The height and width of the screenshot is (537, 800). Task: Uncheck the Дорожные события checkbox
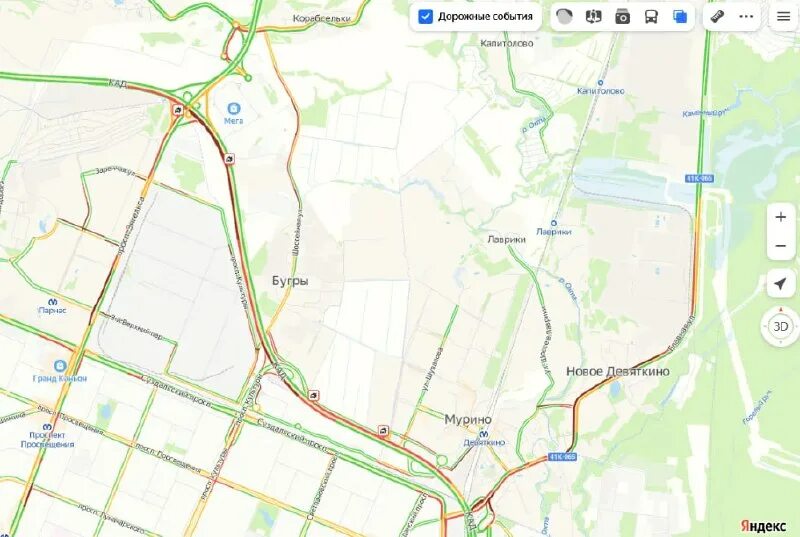point(425,16)
